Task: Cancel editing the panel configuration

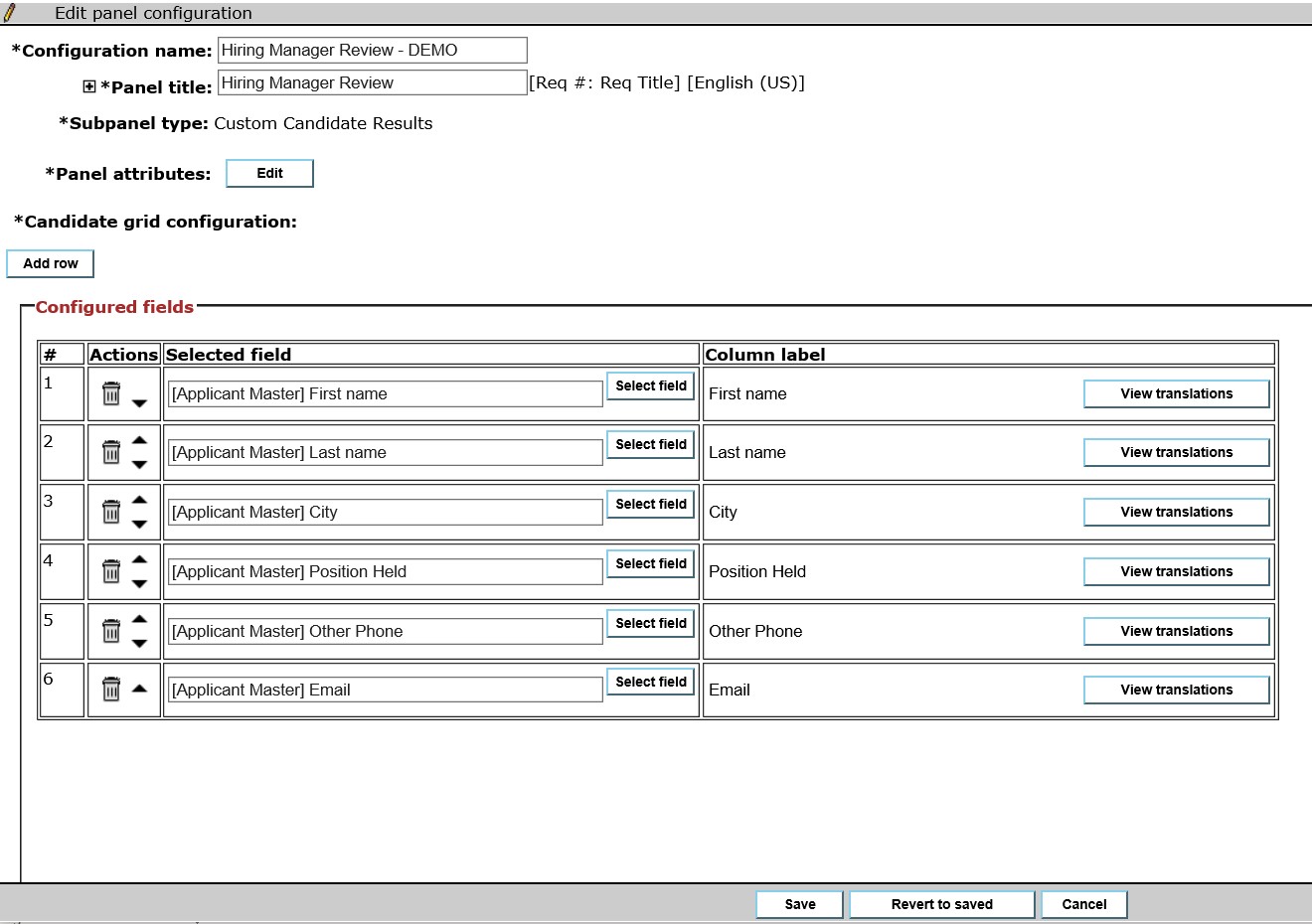Action: [x=1084, y=904]
